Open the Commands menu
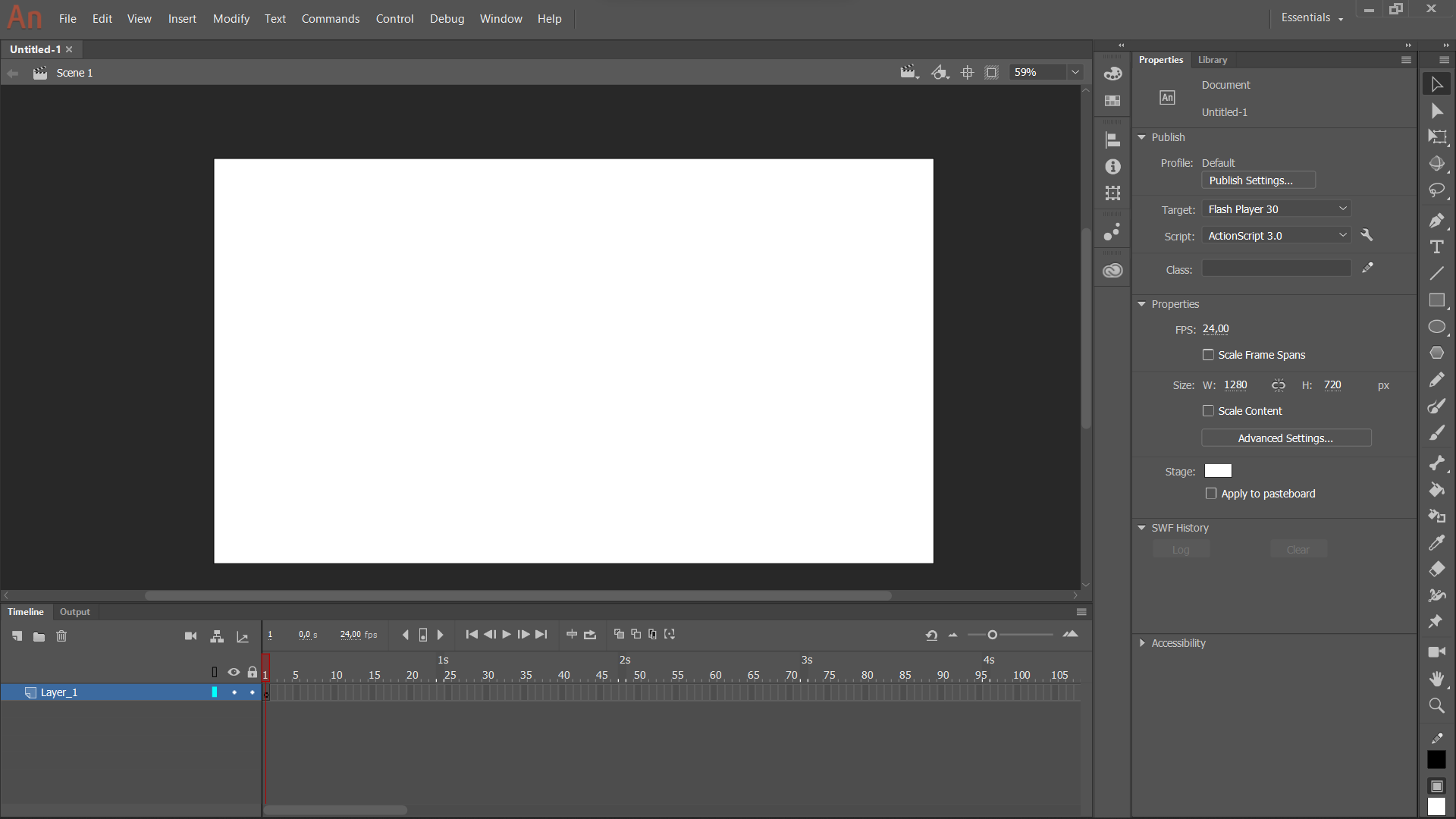 (331, 19)
